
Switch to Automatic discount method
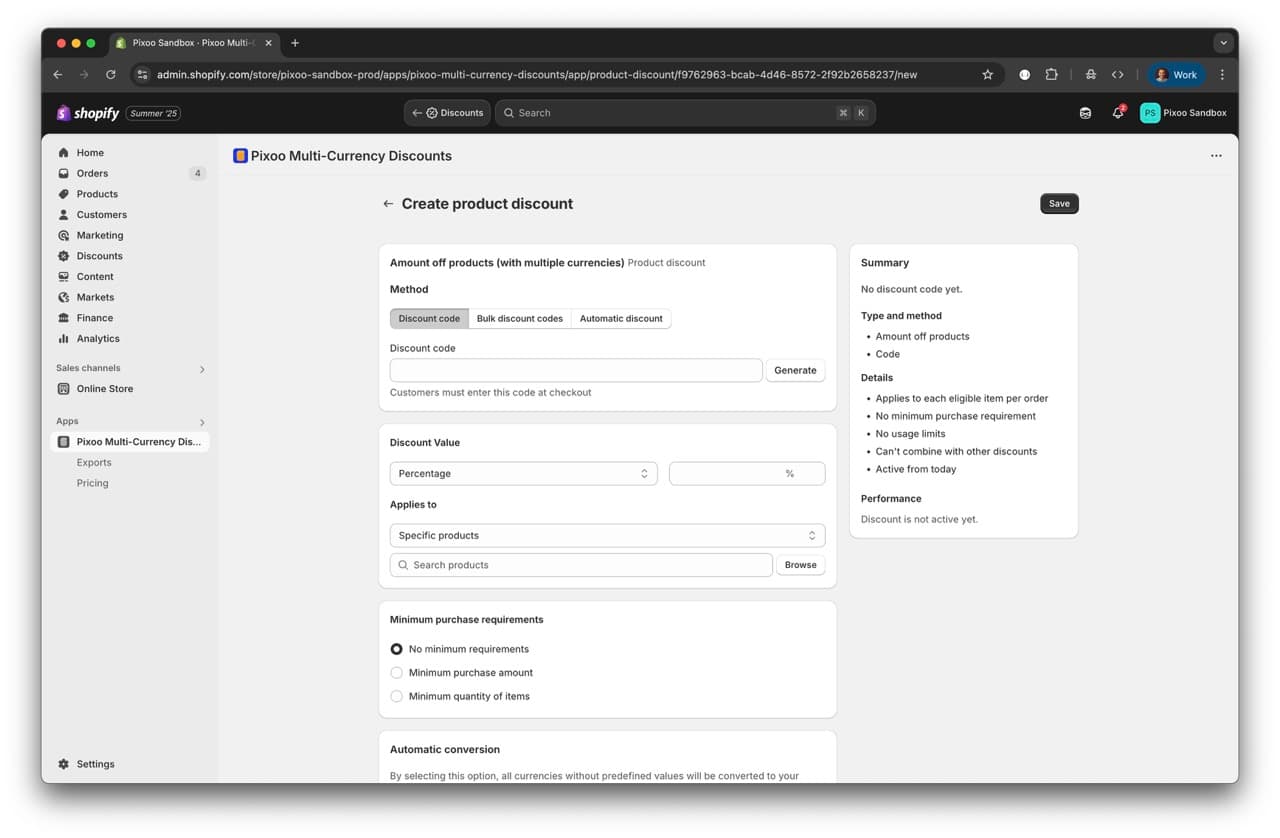tap(621, 319)
